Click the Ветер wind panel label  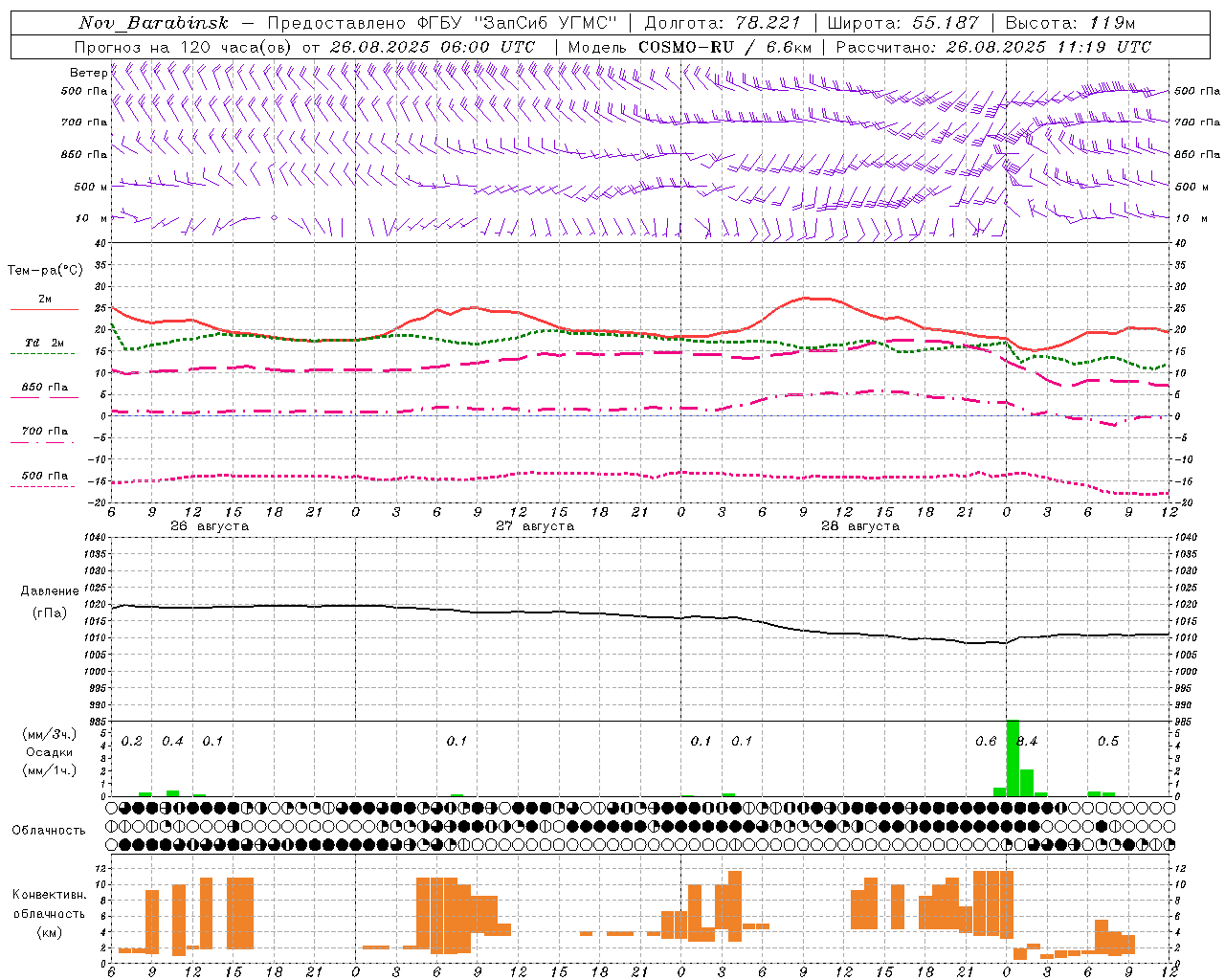pos(88,73)
